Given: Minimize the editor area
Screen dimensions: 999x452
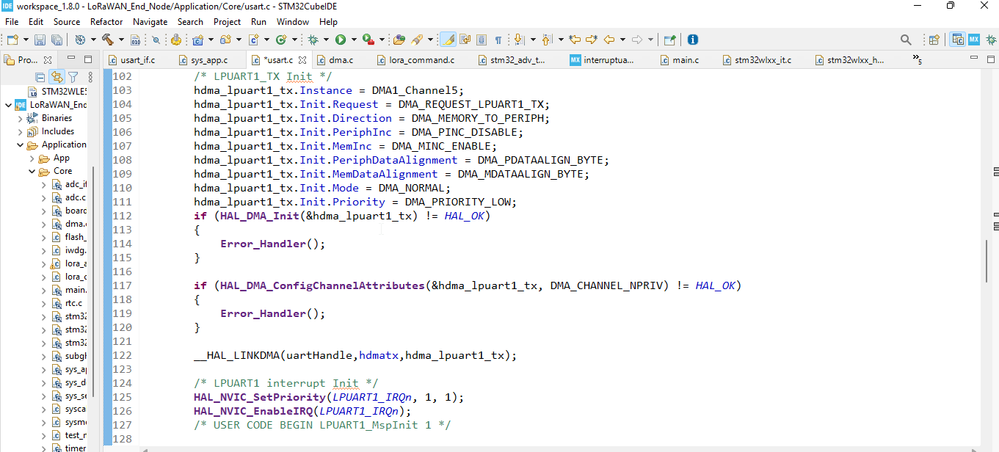Looking at the screenshot, I should pyautogui.click(x=974, y=57).
